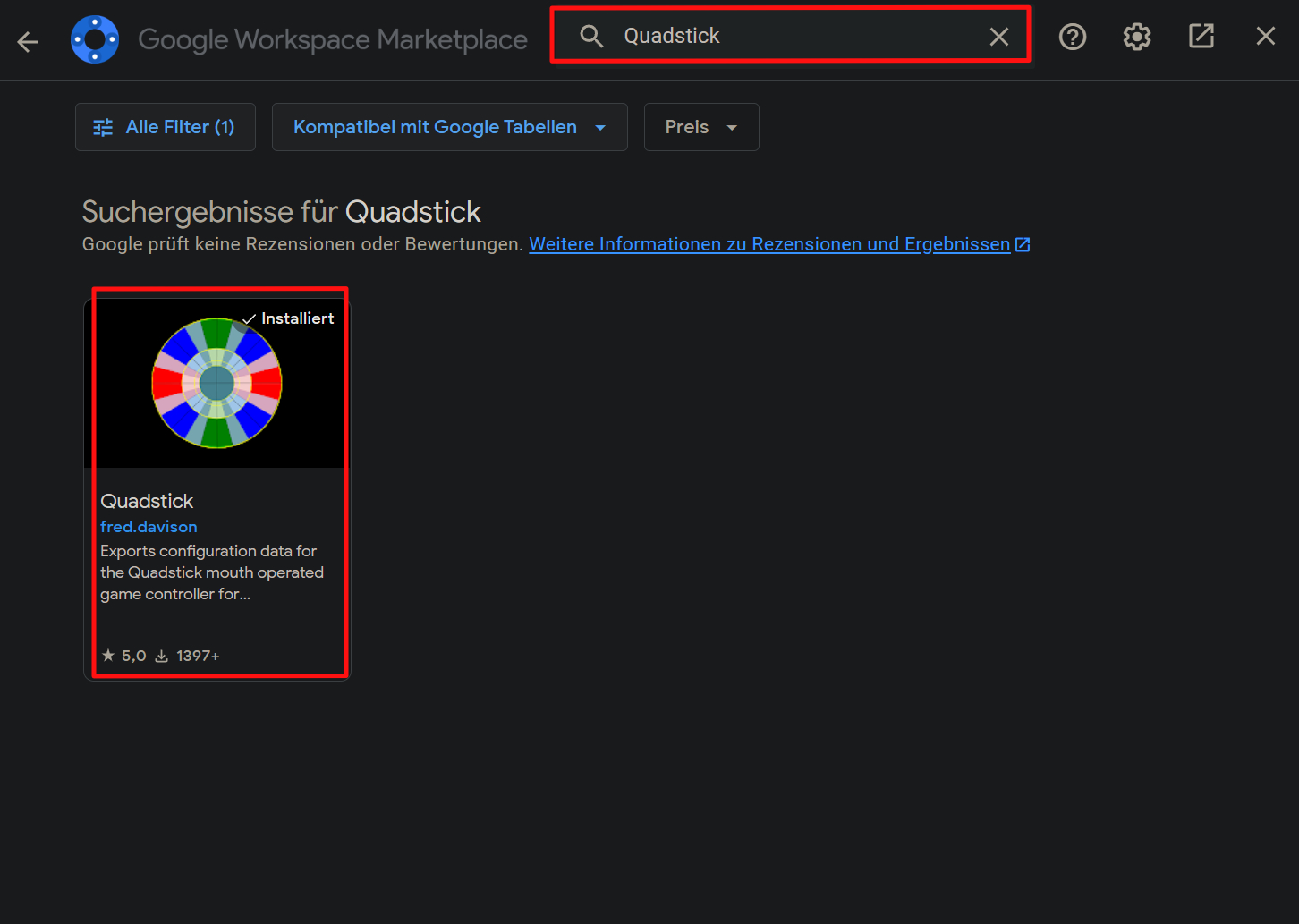Open the settings gear icon
This screenshot has height=924, width=1299.
pyautogui.click(x=1136, y=37)
